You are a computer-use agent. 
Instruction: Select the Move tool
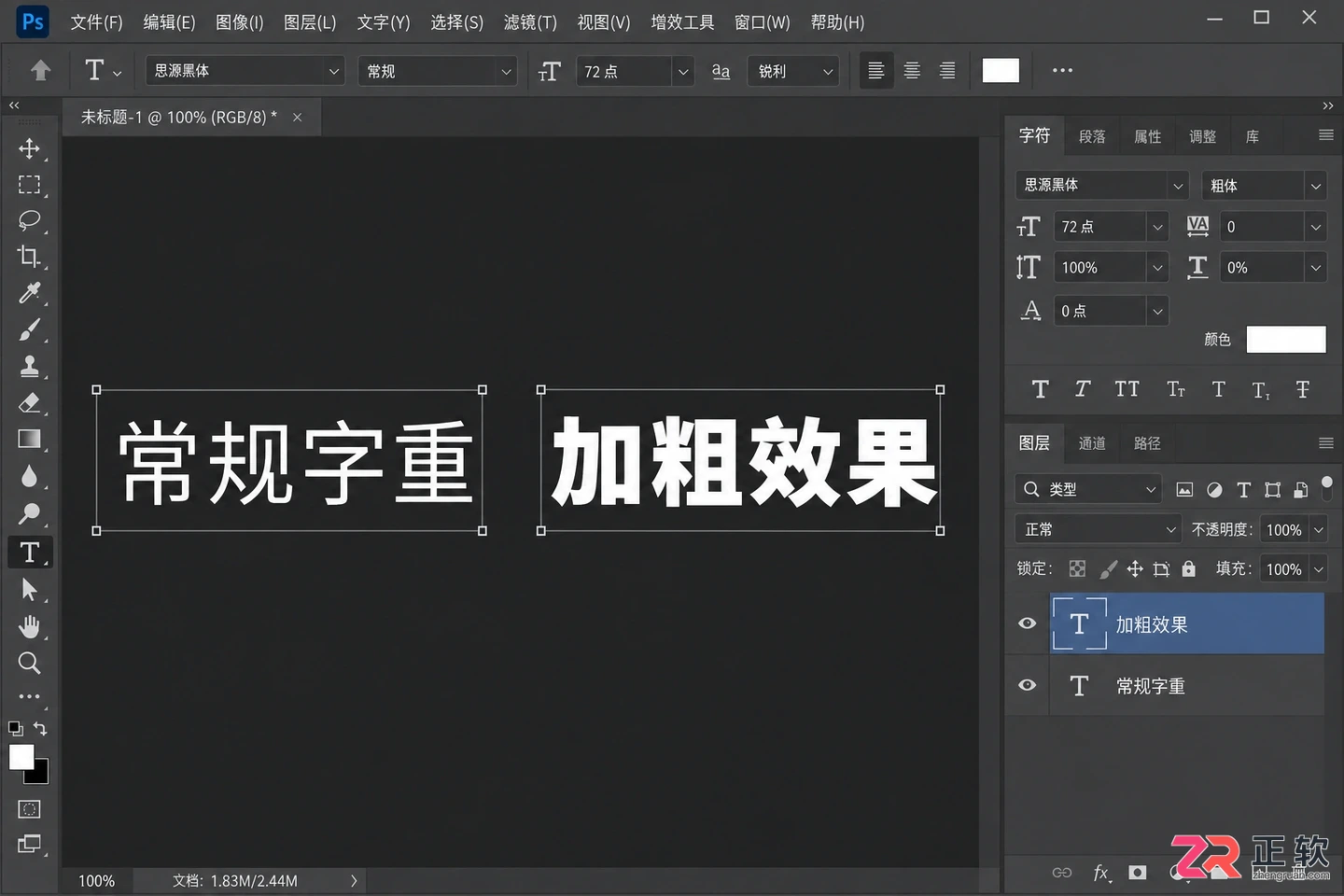[30, 148]
